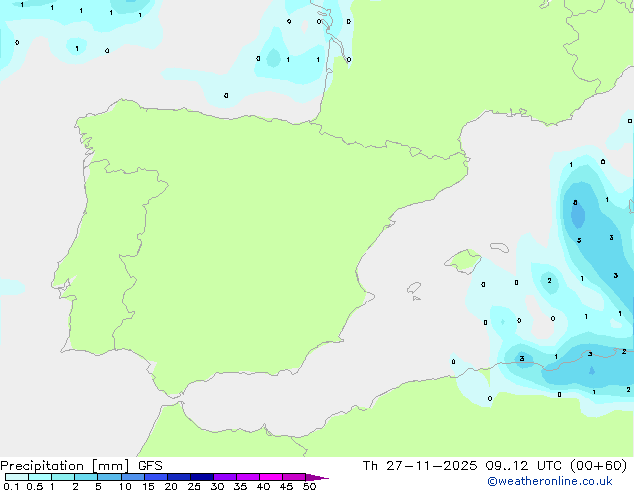Pick the 5–10 mm legend color swatch
The width and height of the screenshot is (634, 490).
[x=109, y=477]
